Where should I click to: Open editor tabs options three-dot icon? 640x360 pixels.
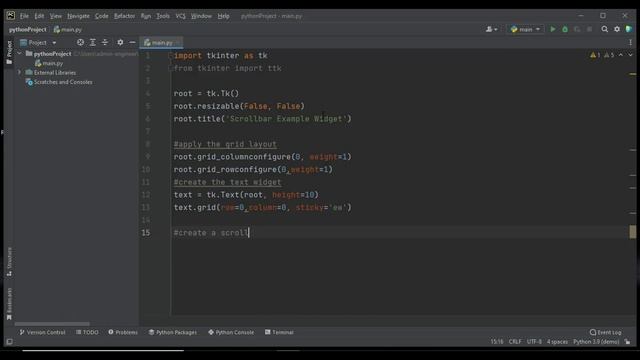pos(630,42)
